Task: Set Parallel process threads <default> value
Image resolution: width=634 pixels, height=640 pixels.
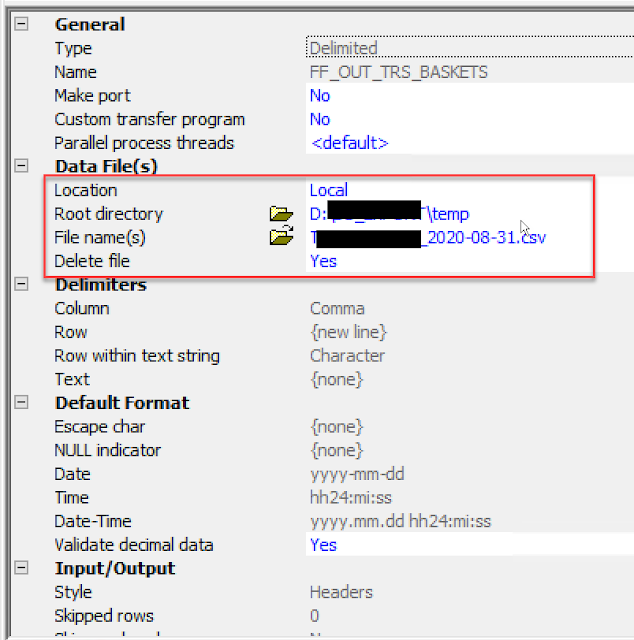Action: pos(349,143)
